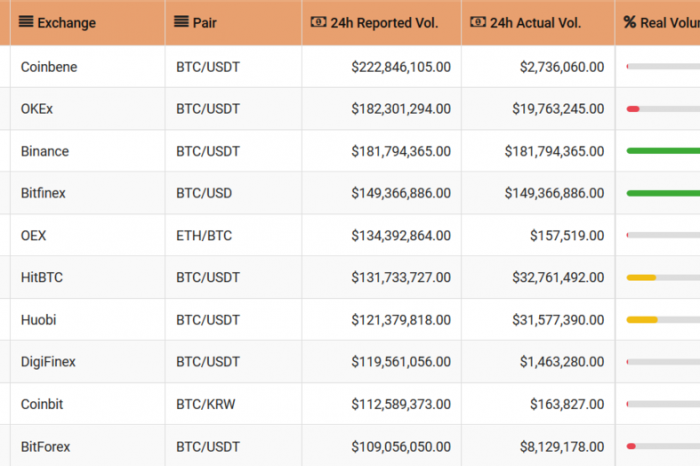Click the list icon beside Pair header
This screenshot has width=700, height=466.
point(181,21)
